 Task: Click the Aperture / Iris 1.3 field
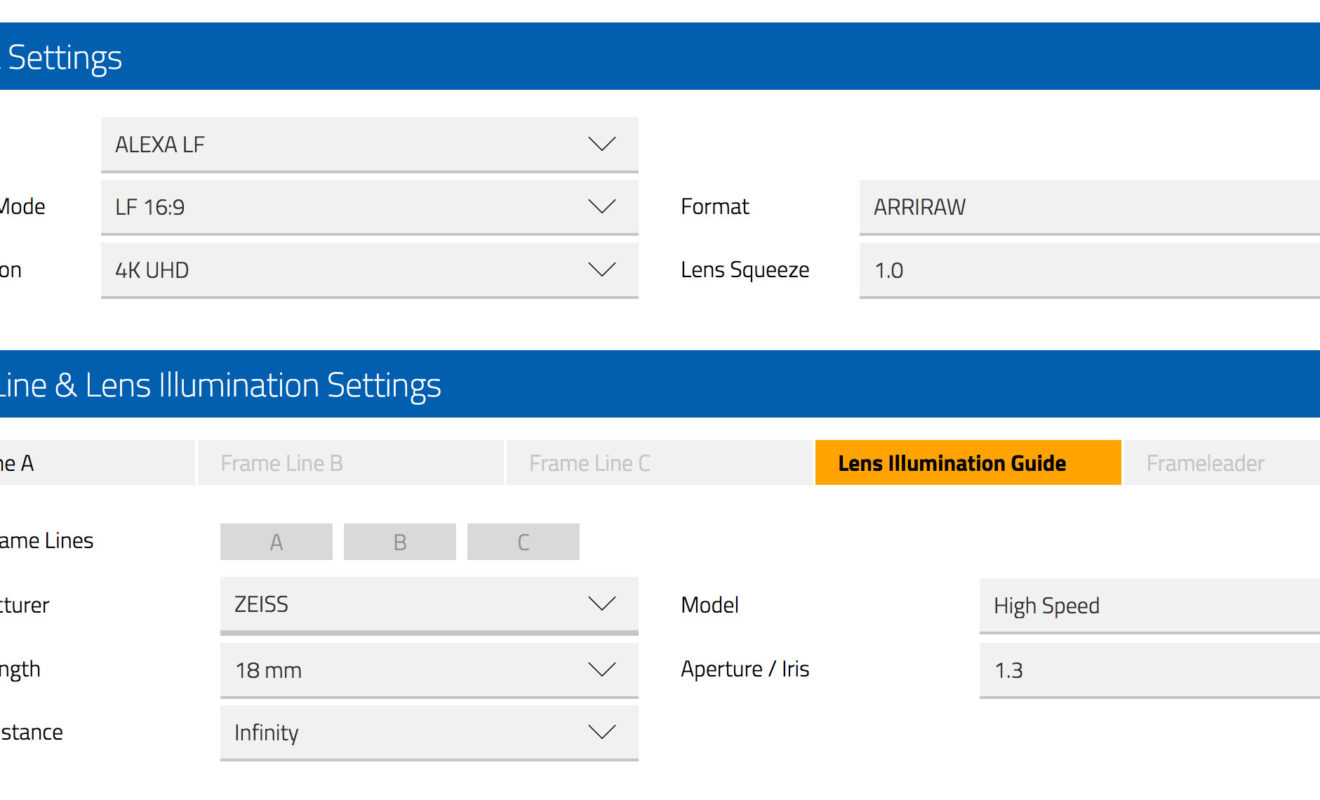point(1150,670)
